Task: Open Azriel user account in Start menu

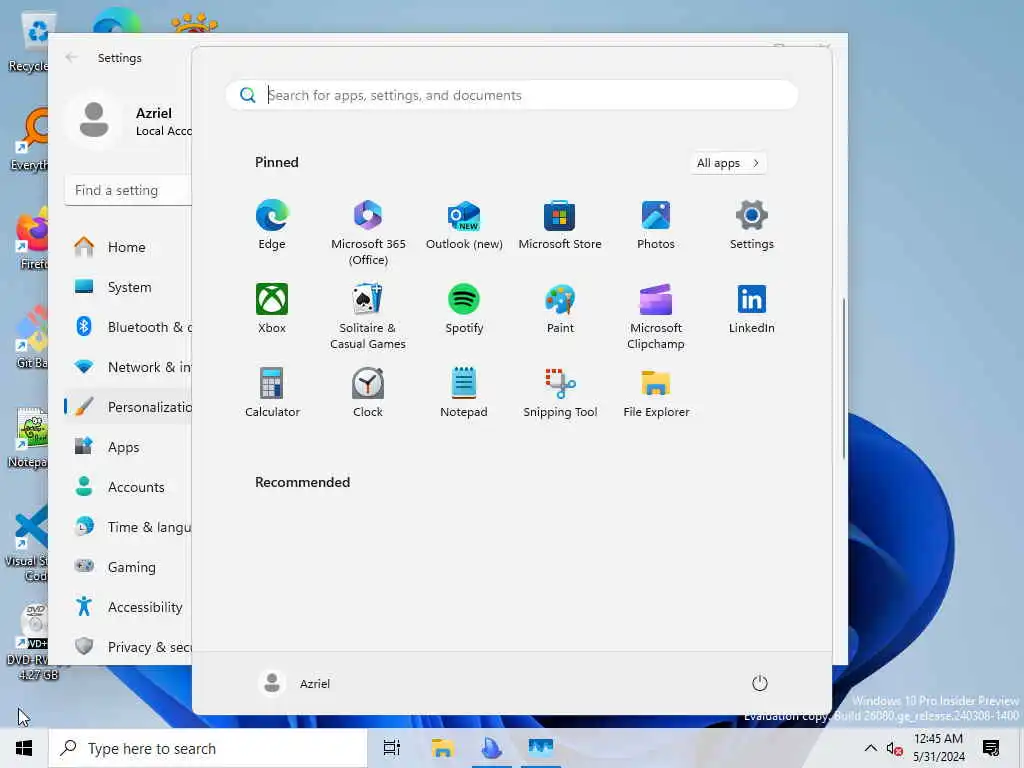Action: 295,683
